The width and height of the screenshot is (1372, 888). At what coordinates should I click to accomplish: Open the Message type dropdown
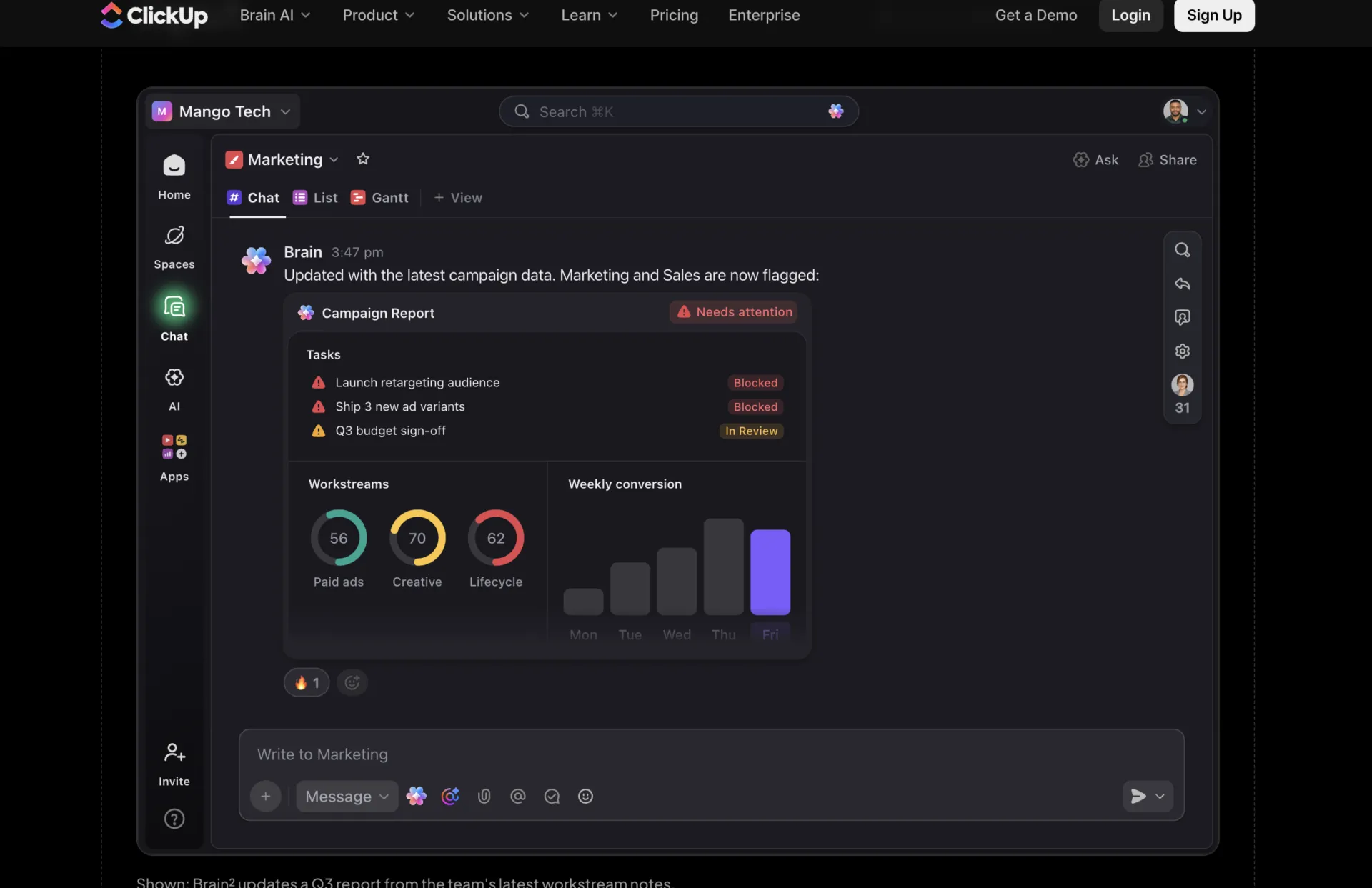pos(347,796)
